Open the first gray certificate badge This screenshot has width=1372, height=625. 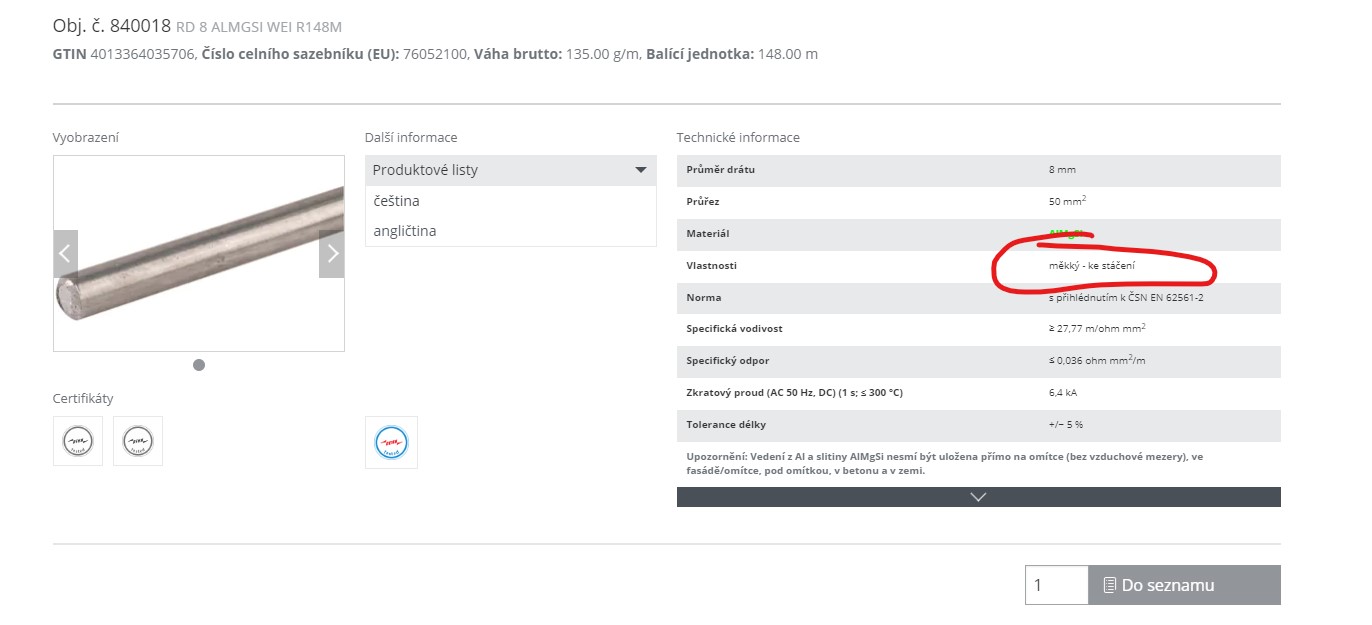77,441
